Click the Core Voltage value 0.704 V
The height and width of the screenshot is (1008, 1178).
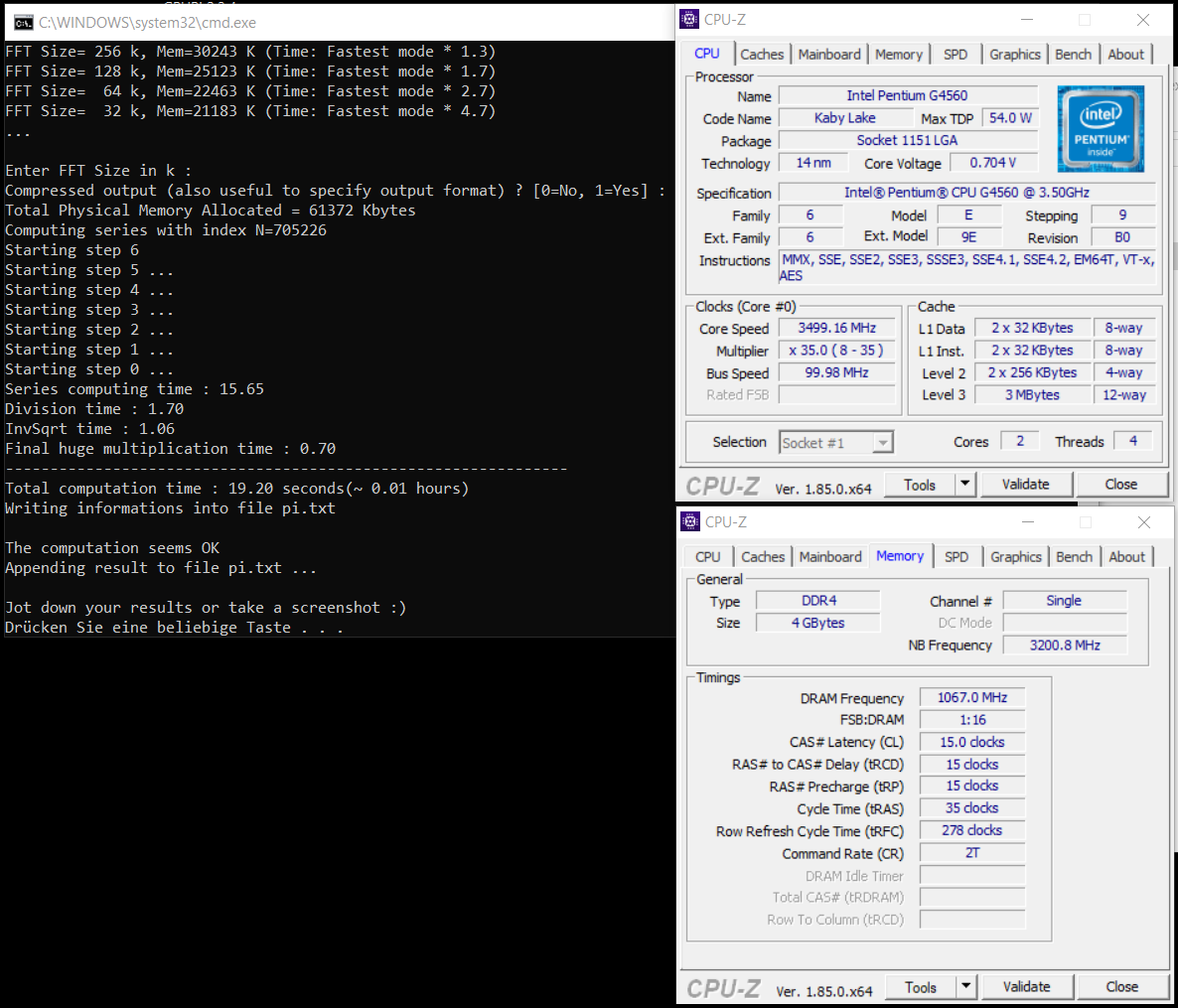point(992,163)
